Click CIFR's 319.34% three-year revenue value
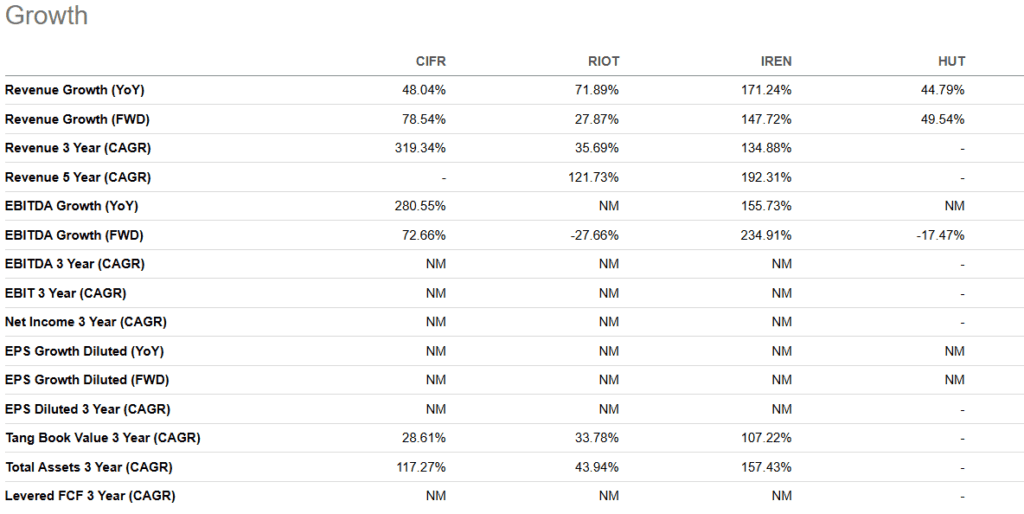Viewport: 1024px width, 514px height. click(422, 148)
